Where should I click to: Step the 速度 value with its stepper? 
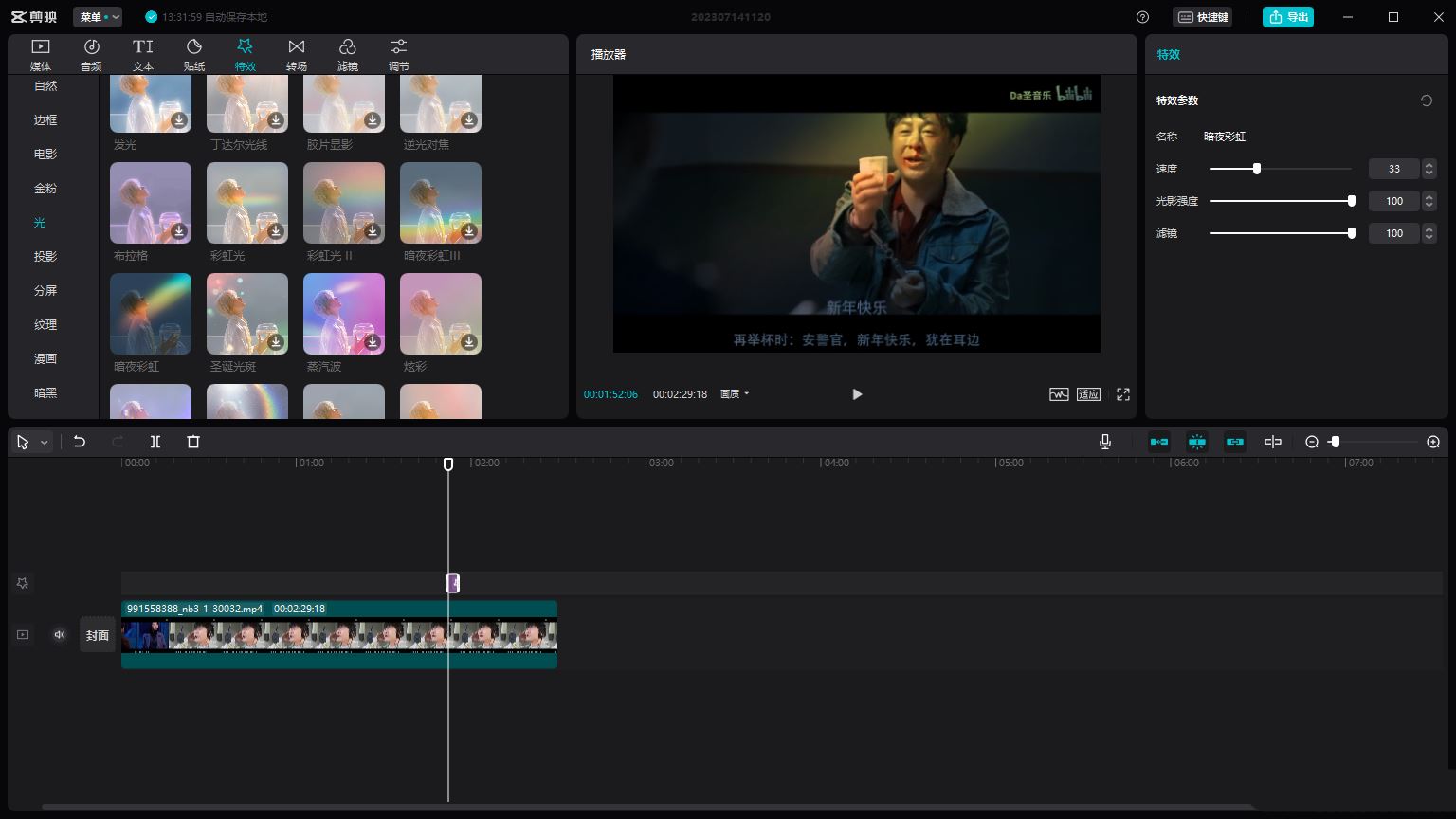(1429, 169)
